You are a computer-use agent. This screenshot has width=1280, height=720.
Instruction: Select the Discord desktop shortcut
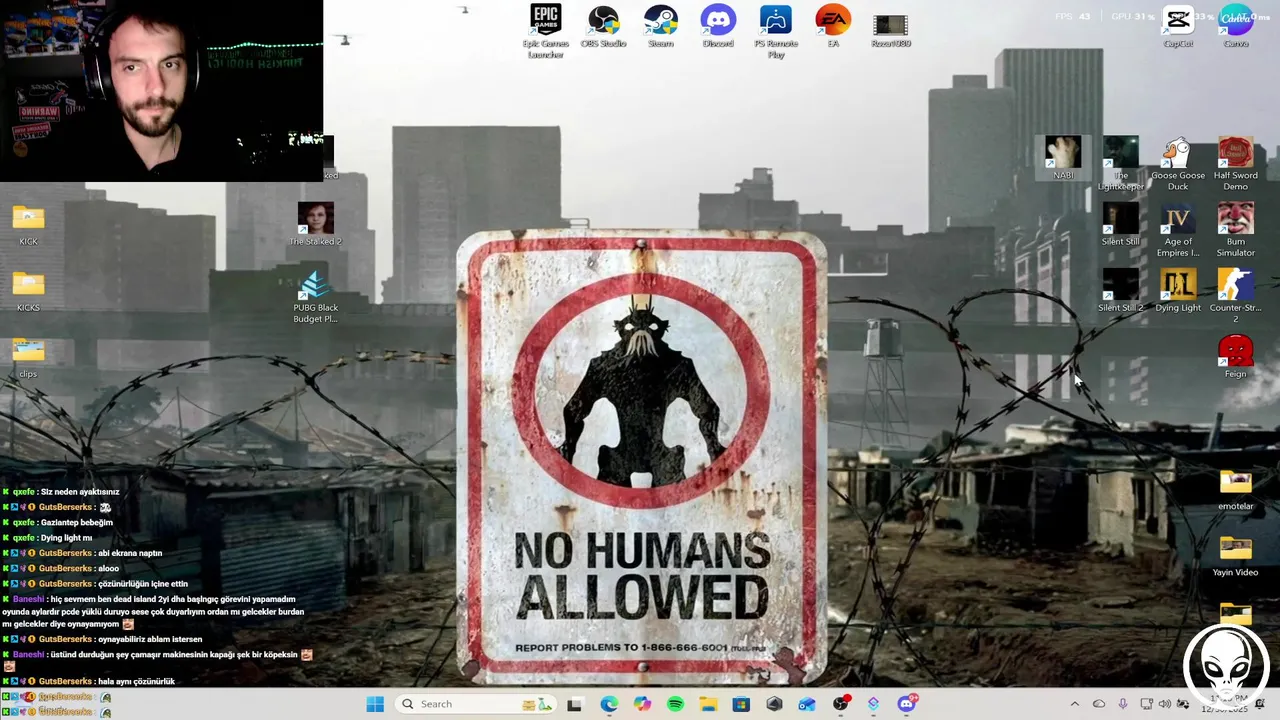718,27
